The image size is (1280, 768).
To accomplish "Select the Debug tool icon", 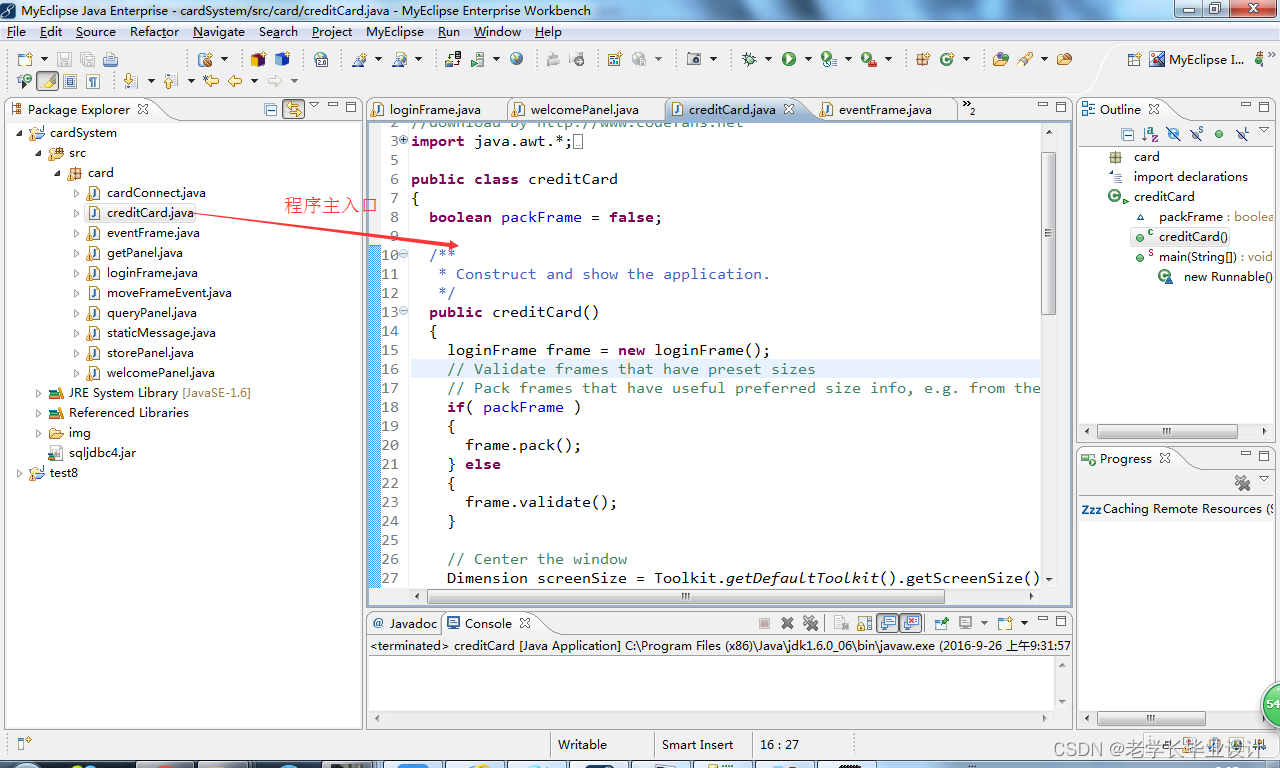I will (x=750, y=60).
